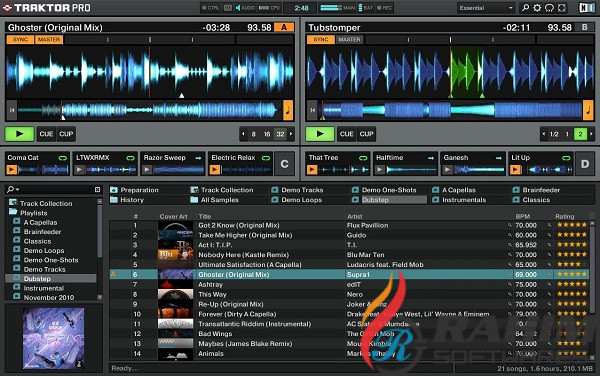The width and height of the screenshot is (600, 376).
Task: Open Deck A letter focus button
Action: [284, 27]
